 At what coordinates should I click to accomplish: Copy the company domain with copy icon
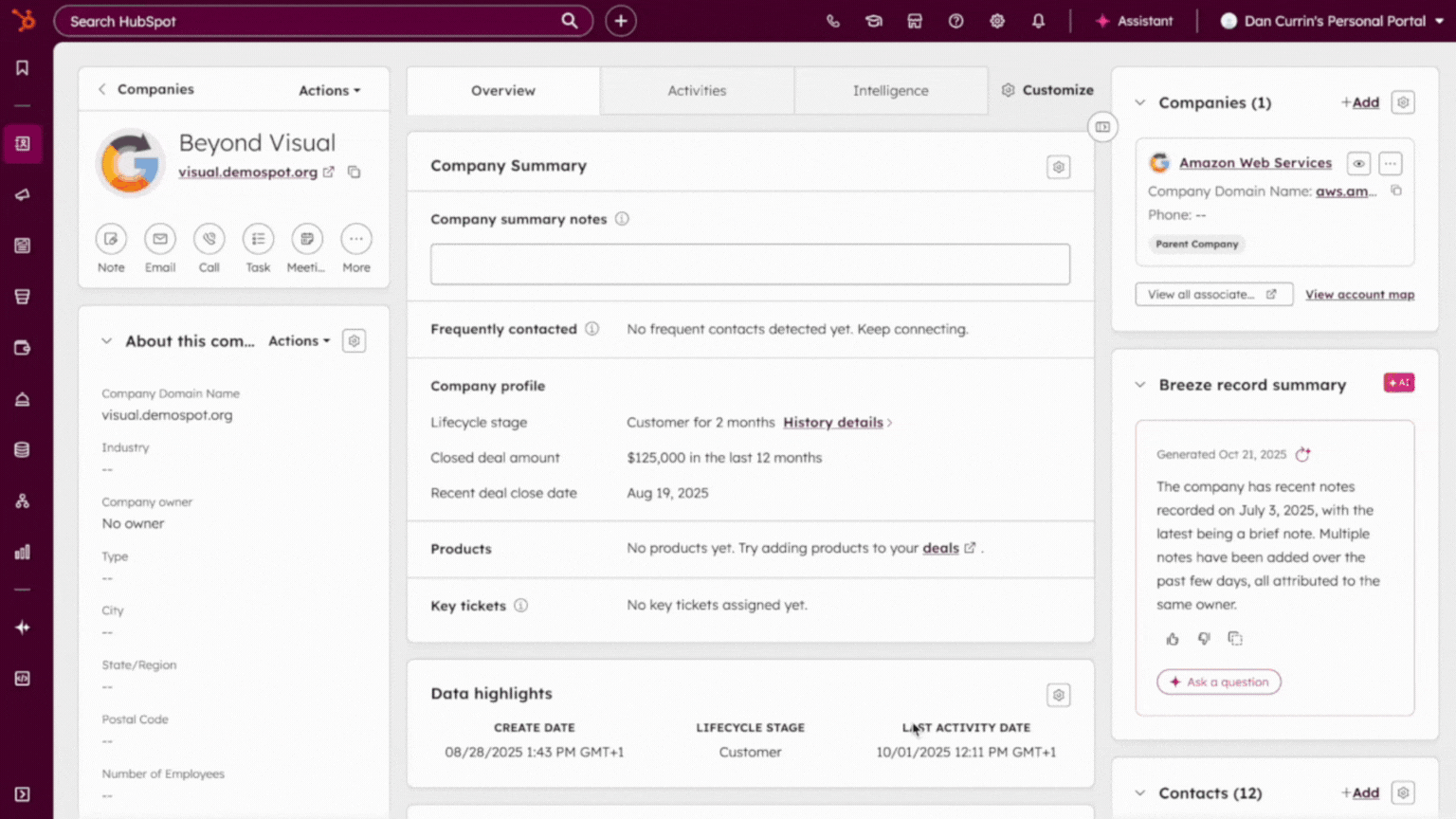(x=355, y=173)
